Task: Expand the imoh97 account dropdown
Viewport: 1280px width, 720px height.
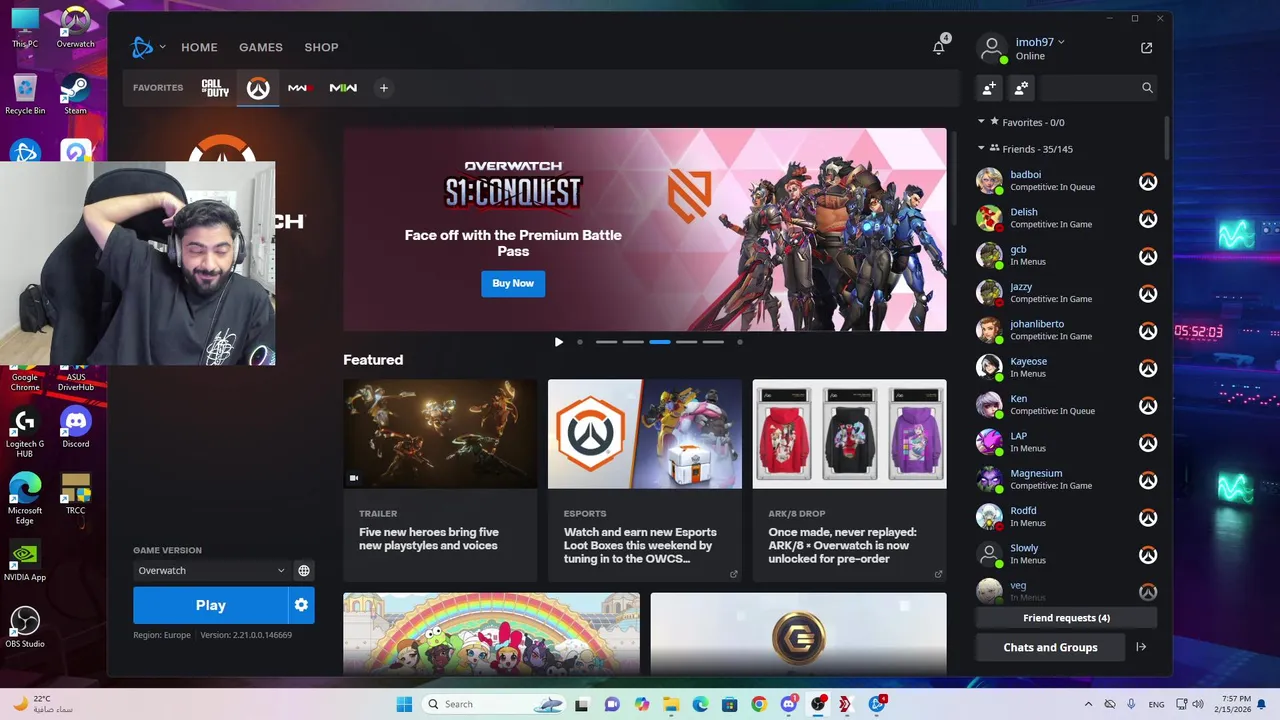Action: (x=1040, y=42)
